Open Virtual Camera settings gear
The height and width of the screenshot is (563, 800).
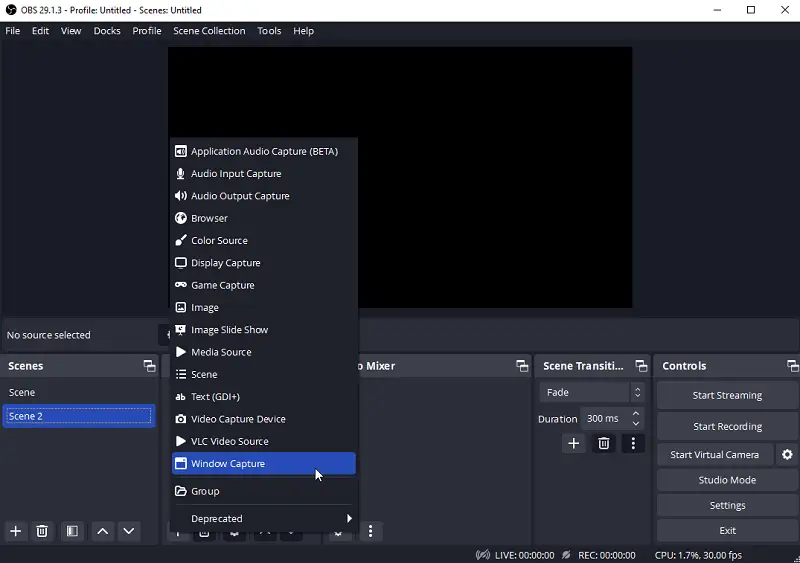787,454
